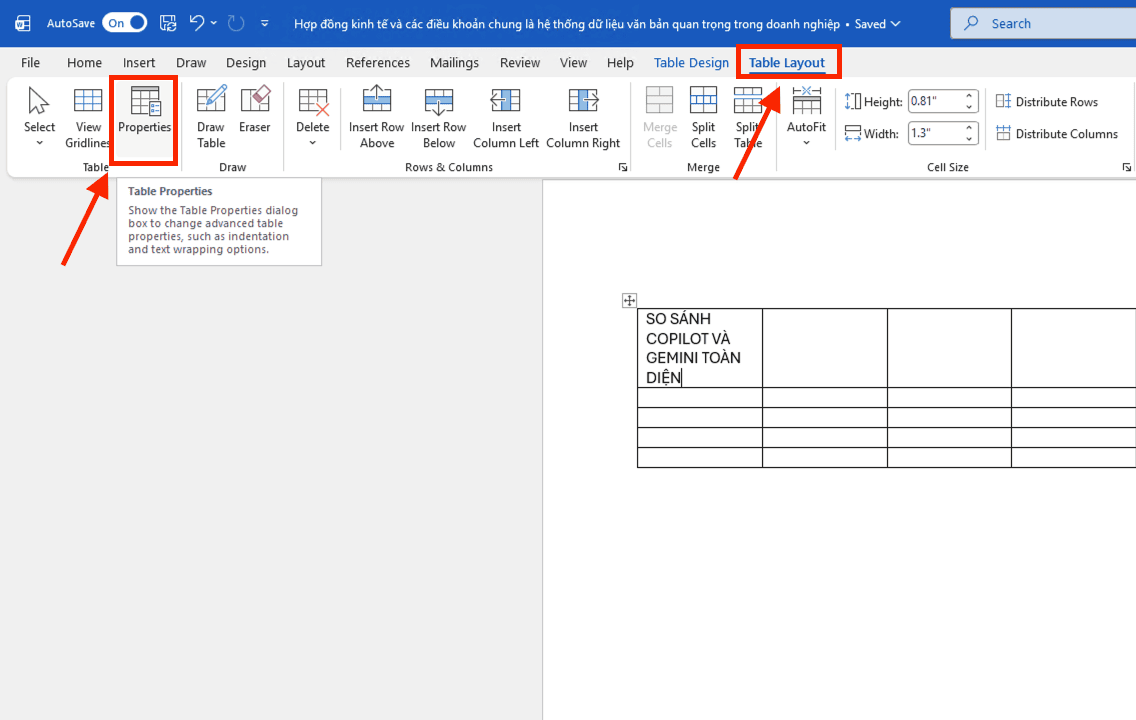Viewport: 1136px width, 720px height.
Task: Activate the Draw Table tool
Action: pos(211,117)
